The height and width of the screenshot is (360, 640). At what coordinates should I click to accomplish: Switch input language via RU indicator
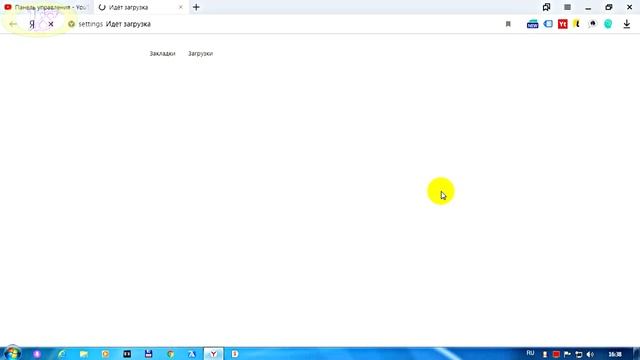click(x=530, y=353)
